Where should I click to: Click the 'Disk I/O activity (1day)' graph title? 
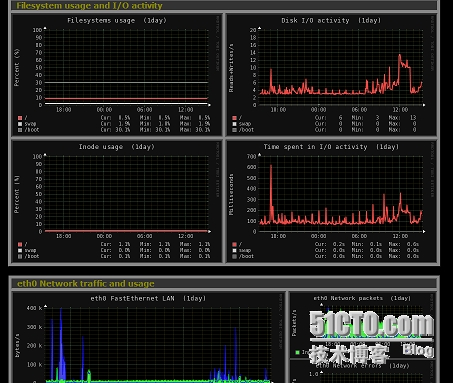[331, 21]
